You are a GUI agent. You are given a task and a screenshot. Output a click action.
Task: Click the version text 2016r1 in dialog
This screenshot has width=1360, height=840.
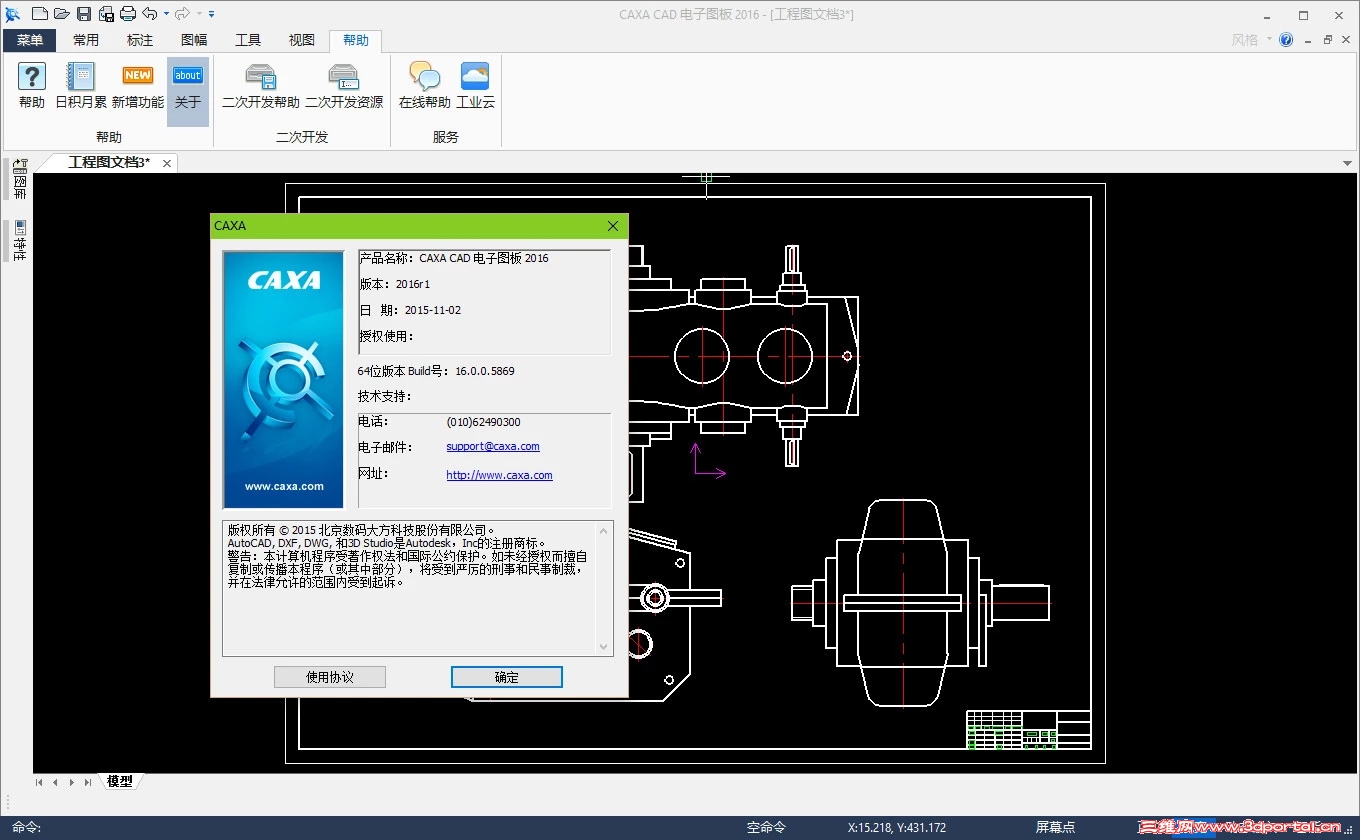[413, 284]
